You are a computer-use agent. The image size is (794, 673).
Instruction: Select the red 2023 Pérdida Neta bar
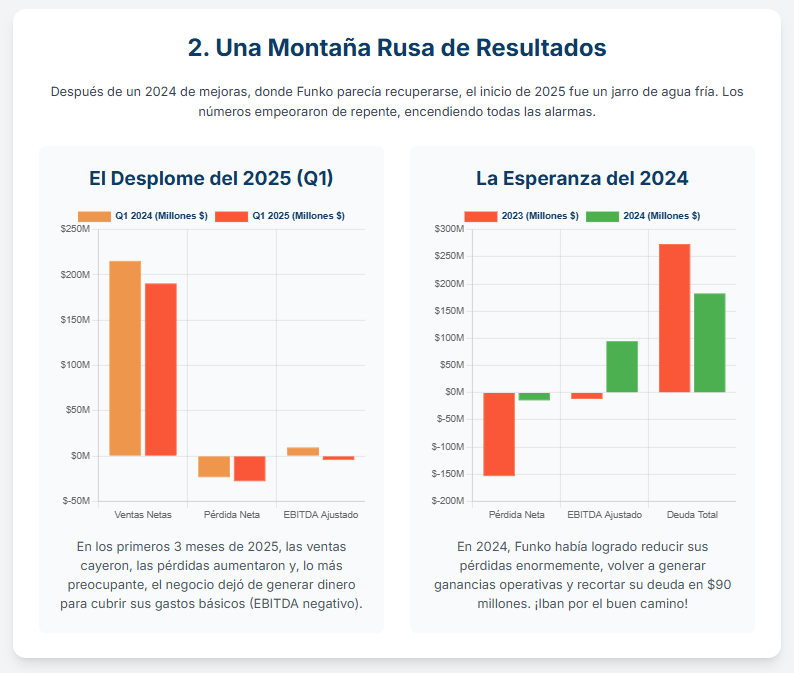click(499, 434)
